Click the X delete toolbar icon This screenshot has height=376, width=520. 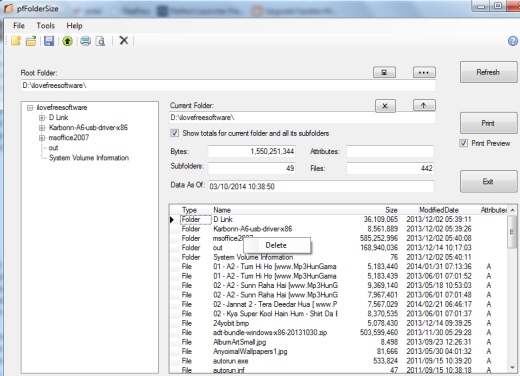coord(124,40)
